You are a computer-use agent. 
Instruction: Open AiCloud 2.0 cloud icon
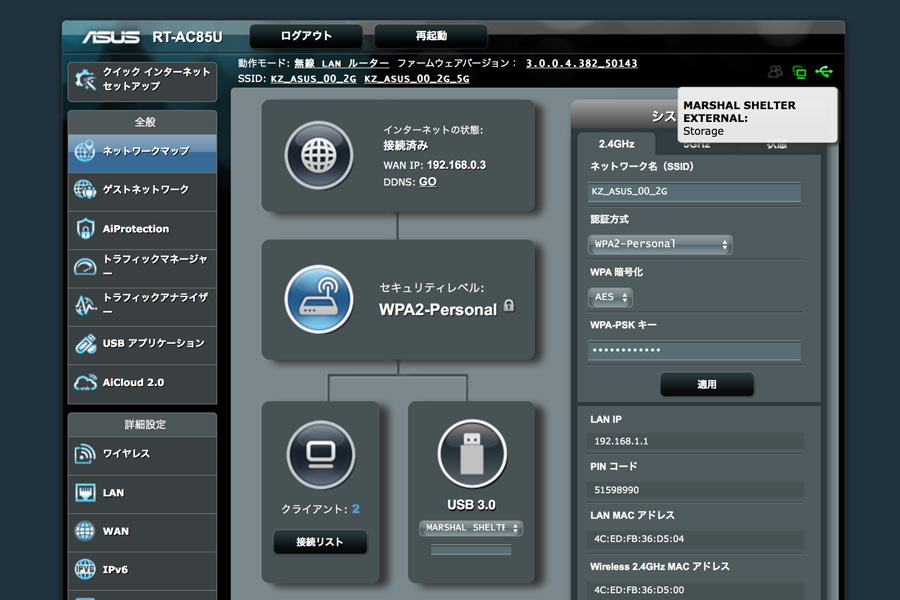pyautogui.click(x=85, y=382)
